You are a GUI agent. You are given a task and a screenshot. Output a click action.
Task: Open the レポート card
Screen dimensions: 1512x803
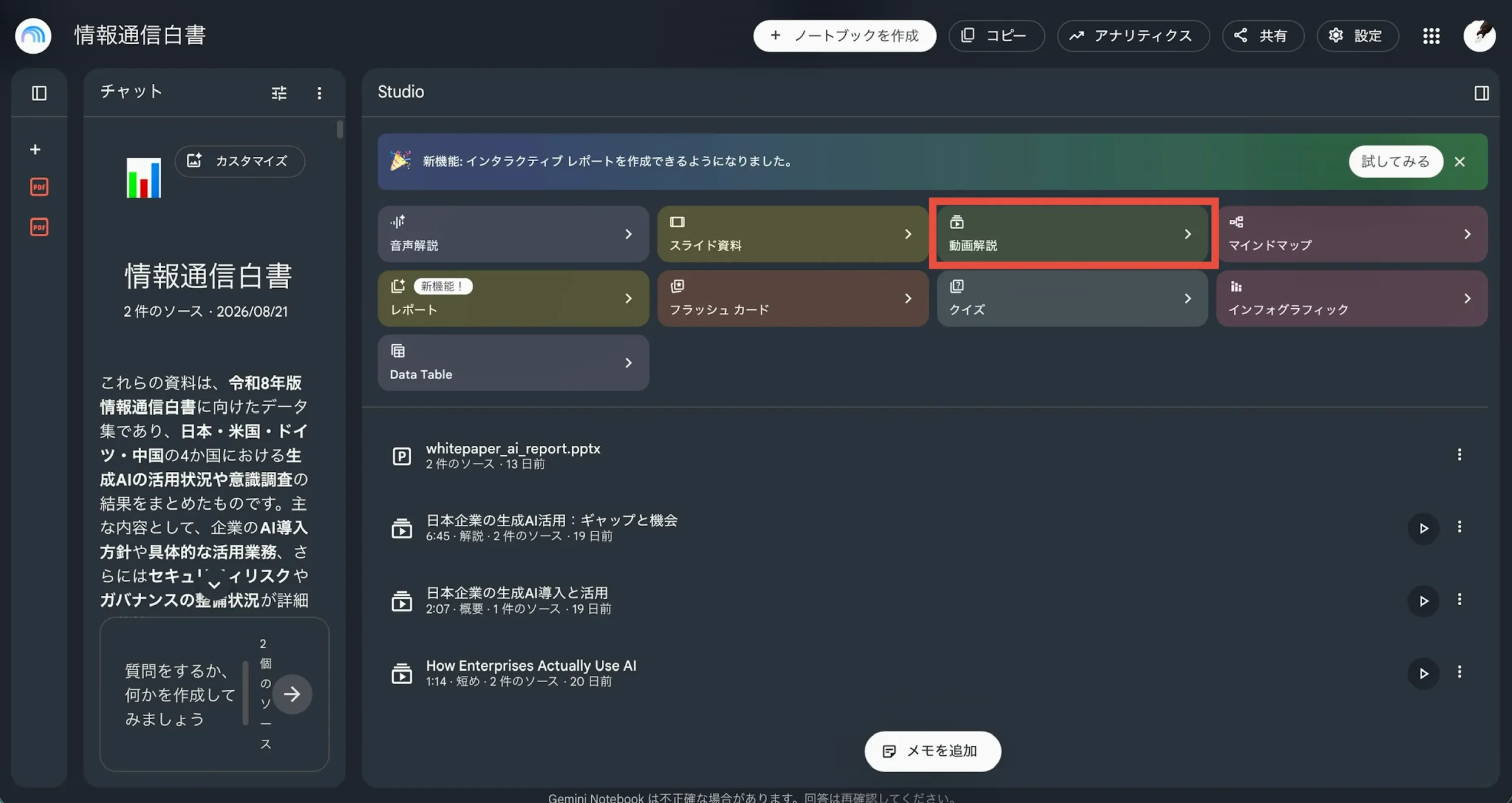(x=513, y=298)
